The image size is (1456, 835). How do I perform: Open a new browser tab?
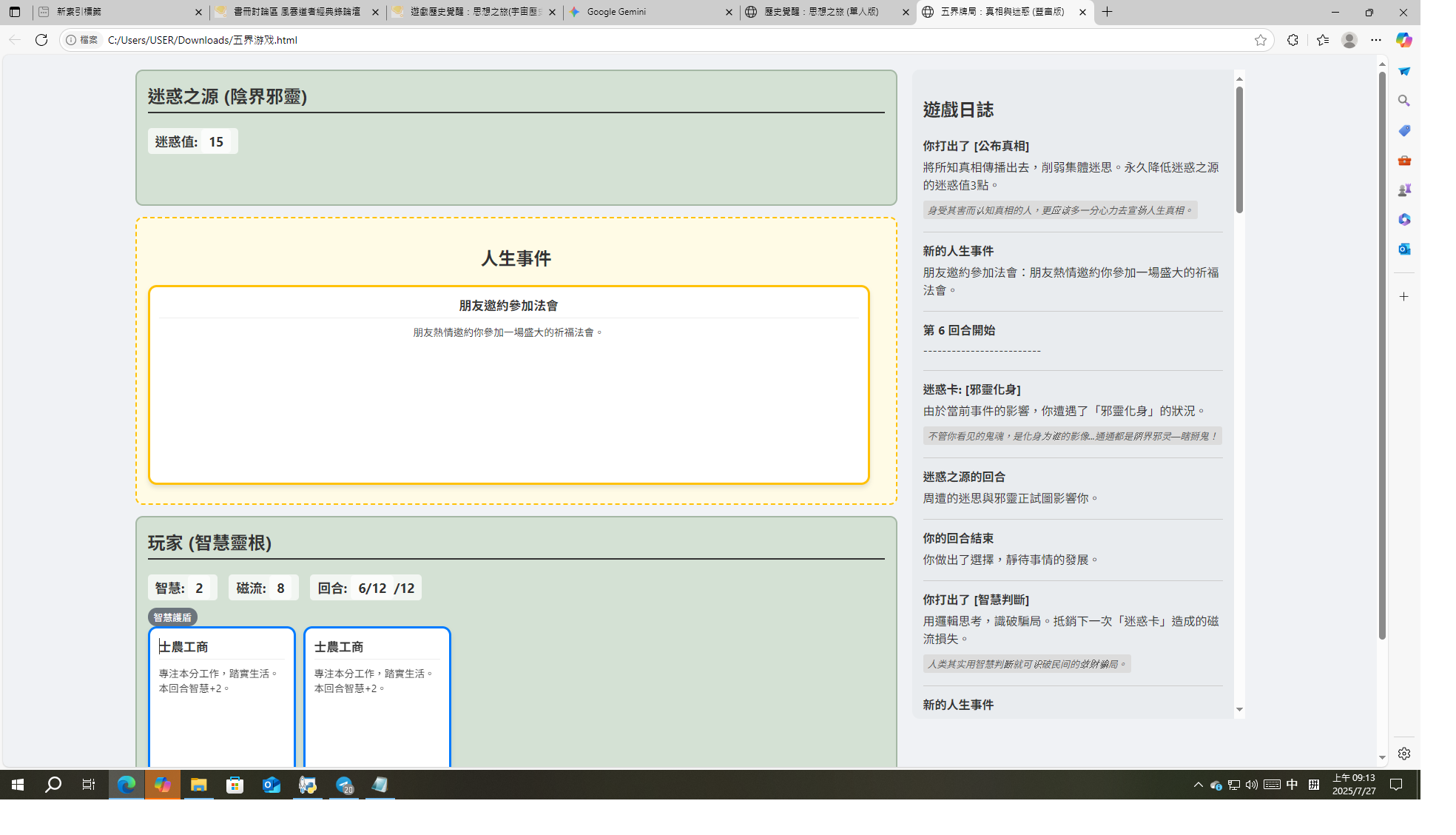tap(1107, 12)
